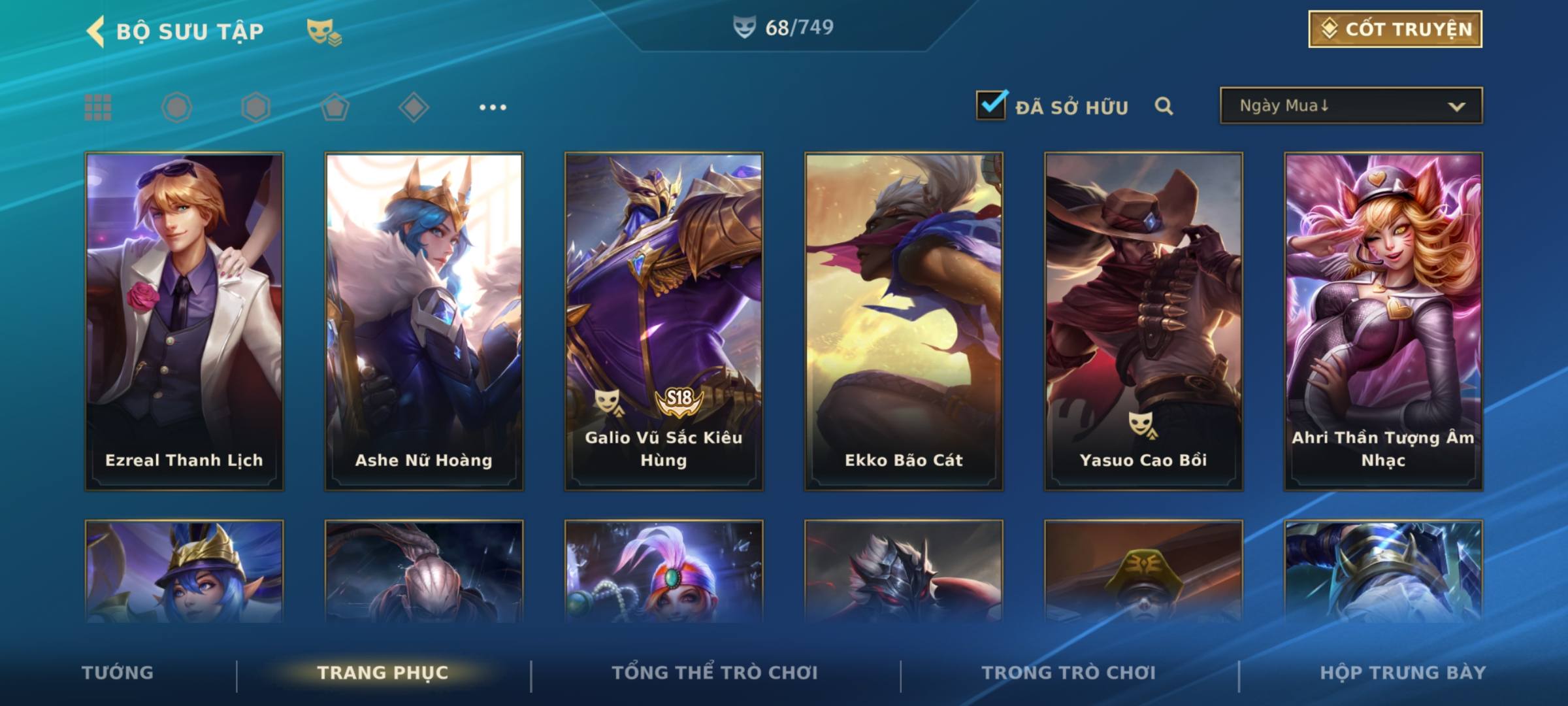Go back from Bộ Sưu Tập
This screenshot has height=706, width=1568.
pyautogui.click(x=95, y=31)
